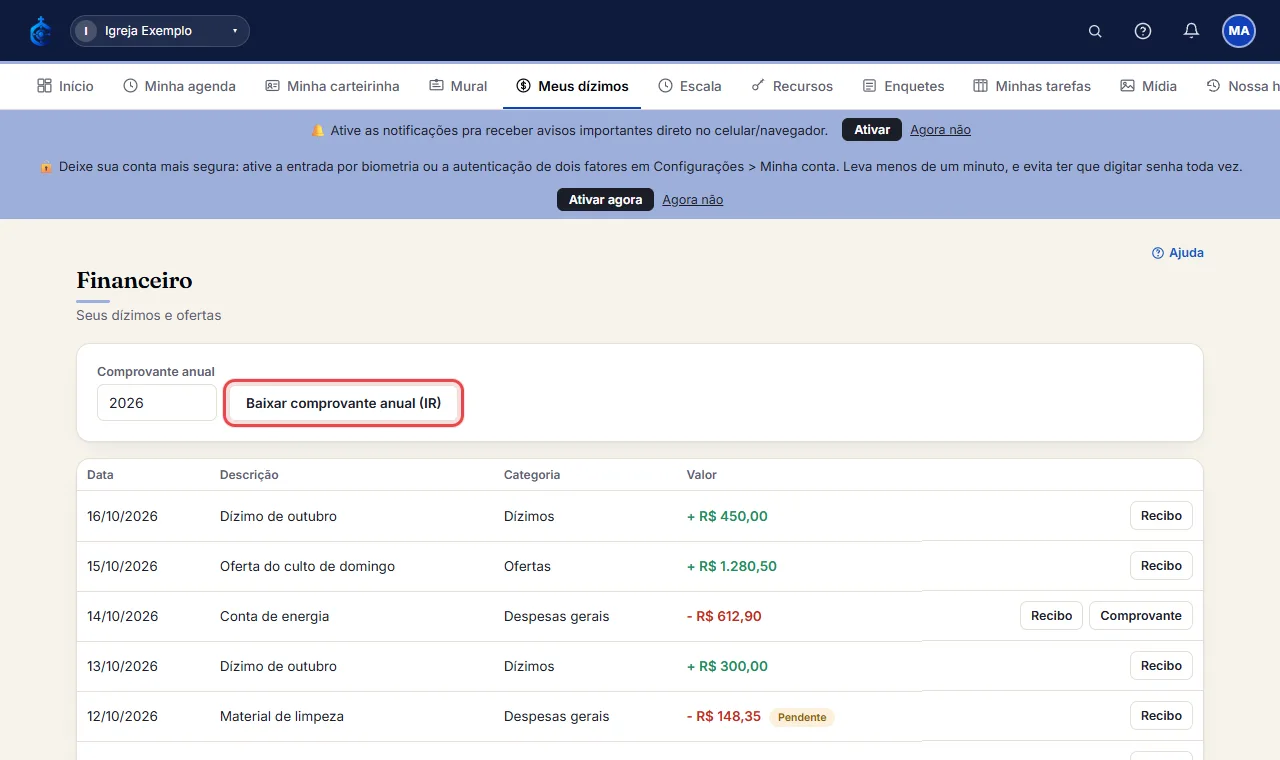1280x760 pixels.
Task: Open the Enquetes tab
Action: pos(903,86)
